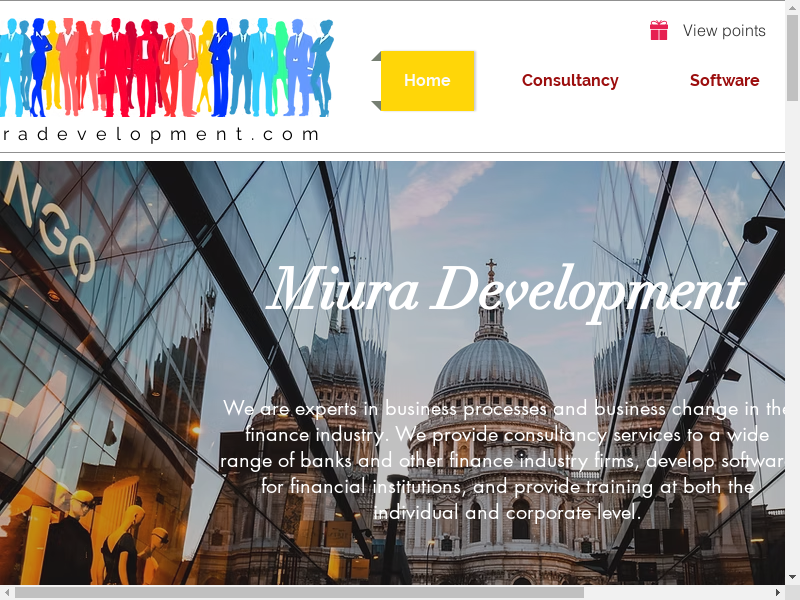
Task: Open the Consultancy menu item
Action: (x=570, y=81)
